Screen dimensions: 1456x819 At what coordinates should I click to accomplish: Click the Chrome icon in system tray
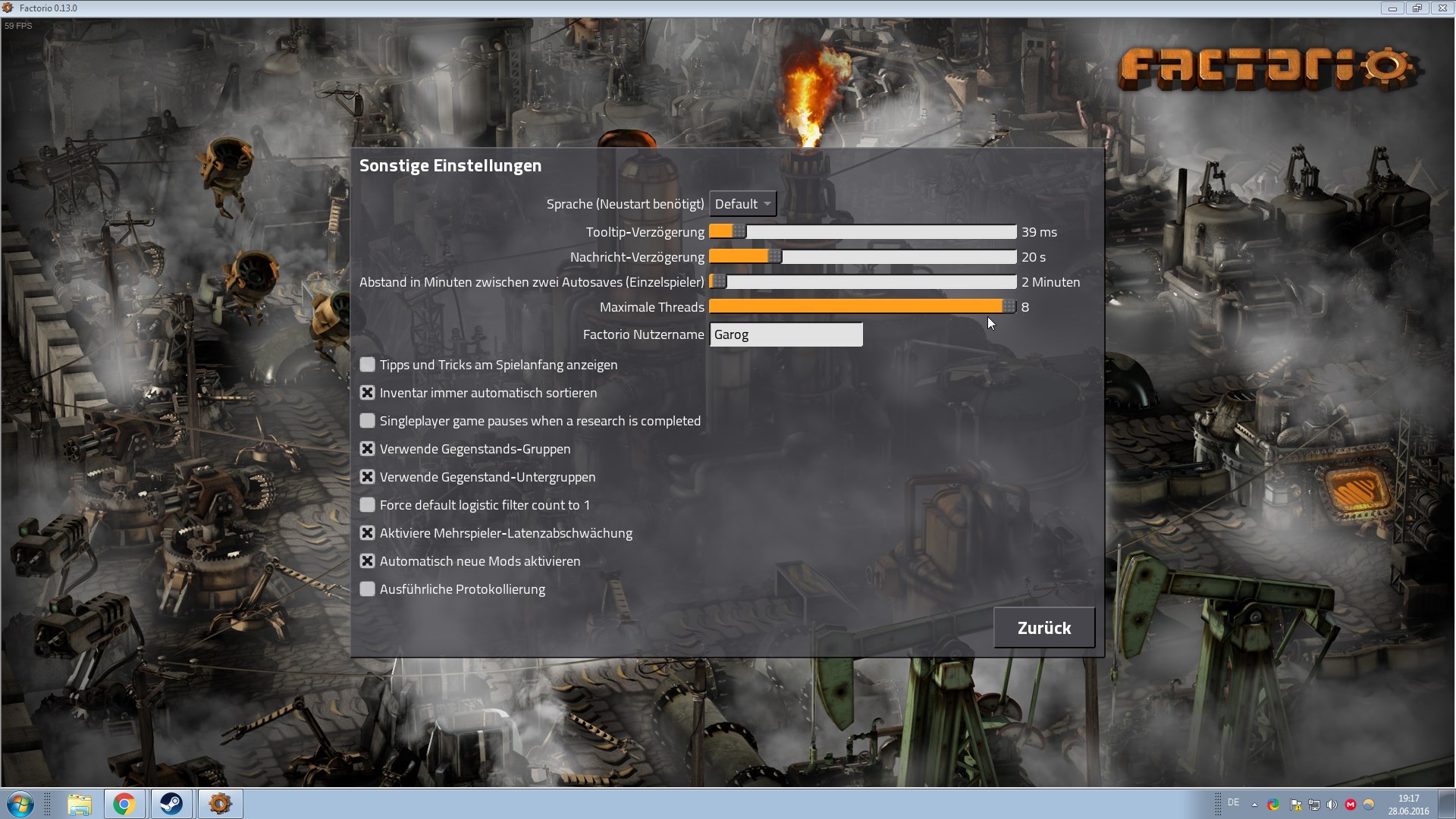coord(1273,805)
